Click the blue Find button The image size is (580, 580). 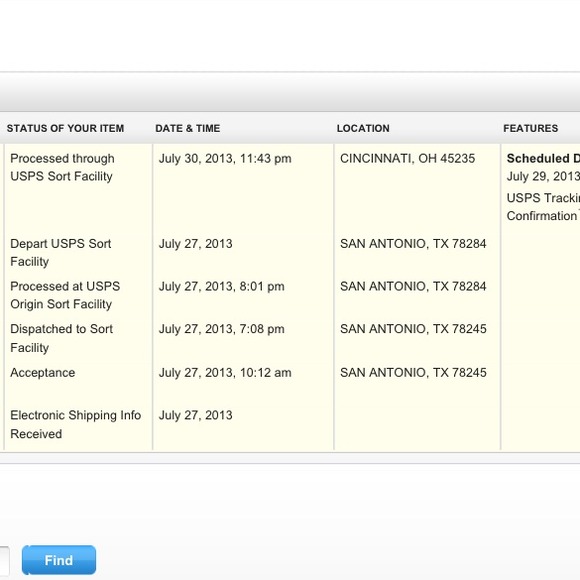click(x=59, y=560)
